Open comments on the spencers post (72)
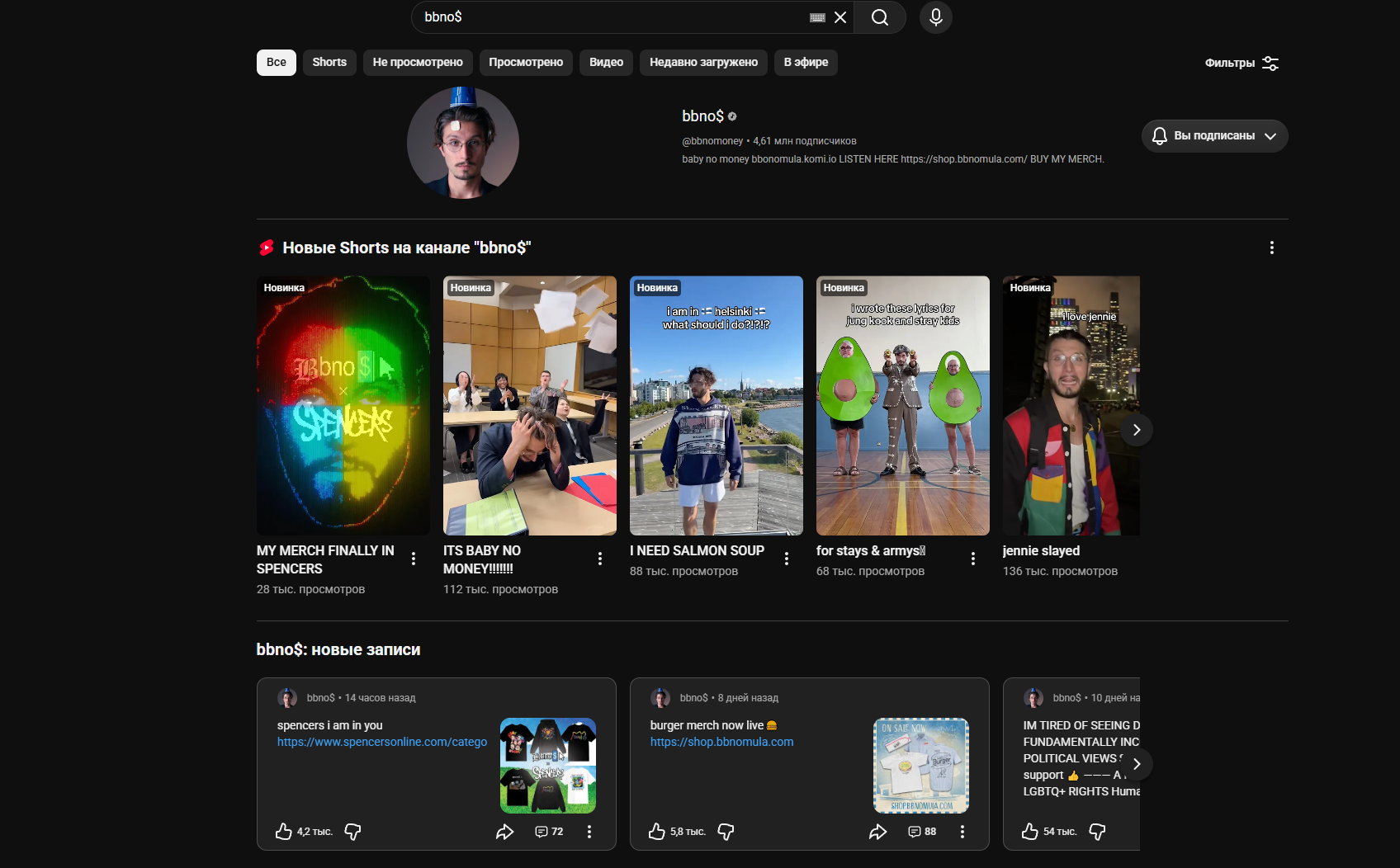The width and height of the screenshot is (1400, 868). pyautogui.click(x=549, y=832)
